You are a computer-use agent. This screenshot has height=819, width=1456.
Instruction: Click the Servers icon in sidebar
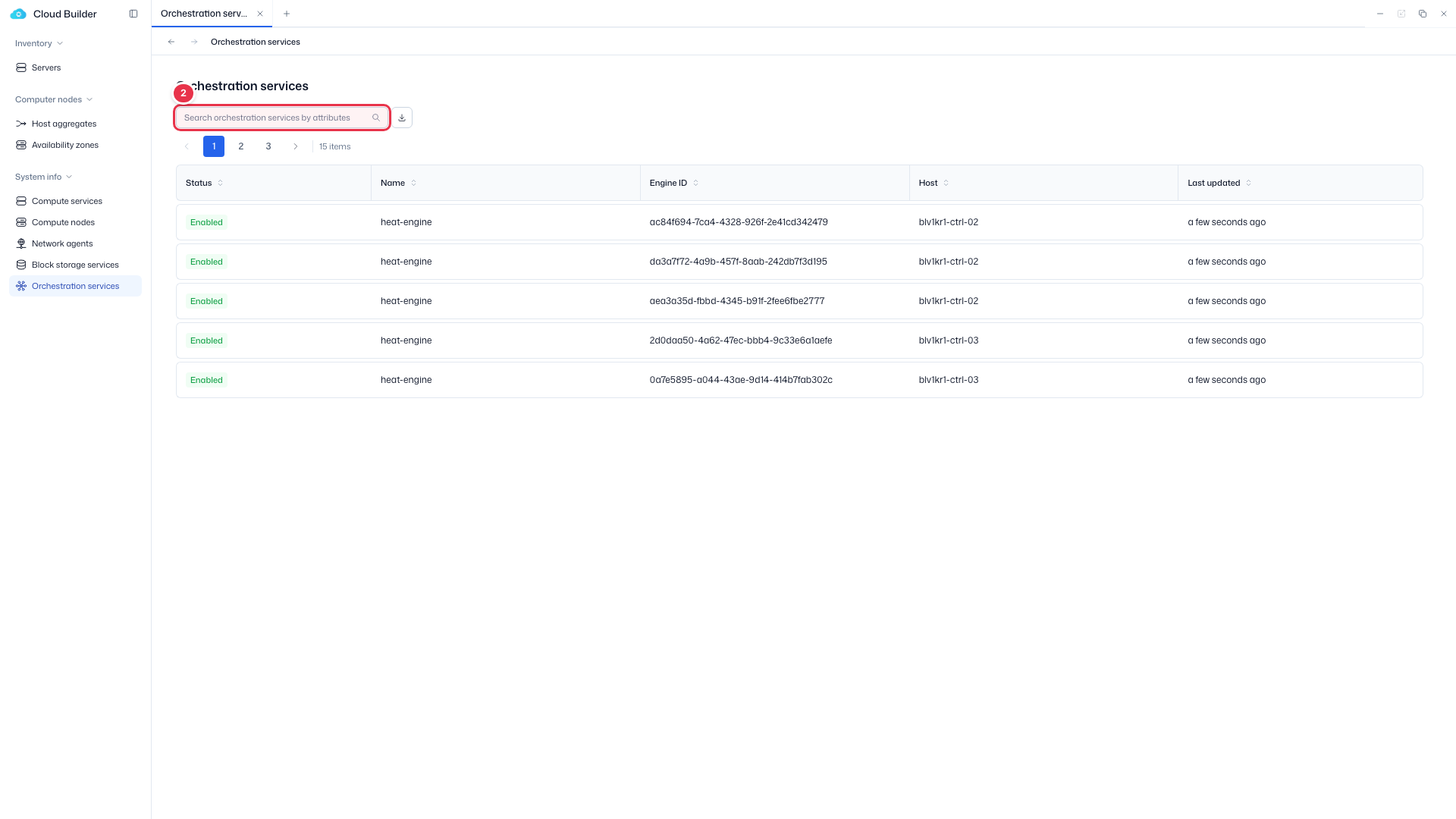(x=21, y=67)
